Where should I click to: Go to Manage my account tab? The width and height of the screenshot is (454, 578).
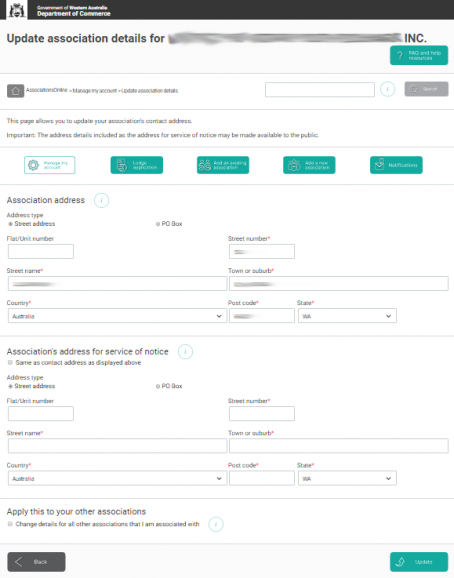(x=50, y=165)
